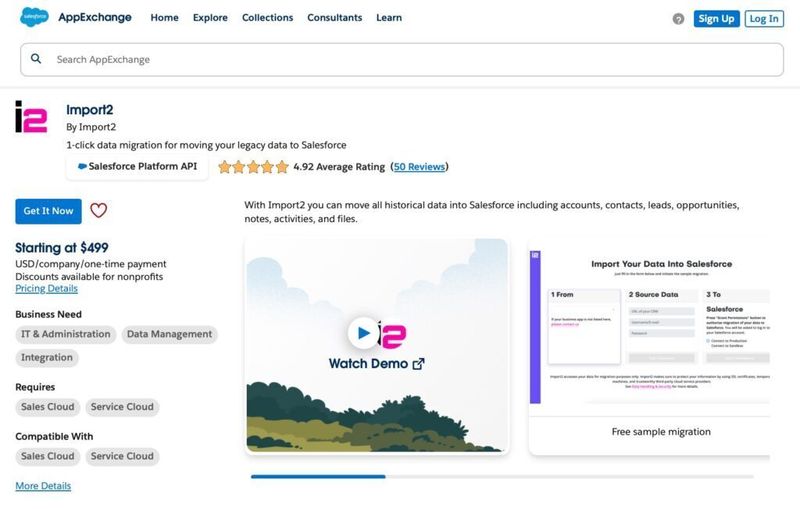Click the AppExchange title
Screen dimensions: 800x509
tap(95, 17)
